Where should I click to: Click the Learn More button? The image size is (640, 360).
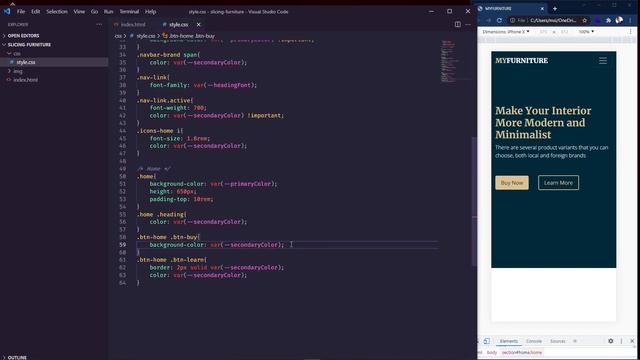click(x=558, y=182)
